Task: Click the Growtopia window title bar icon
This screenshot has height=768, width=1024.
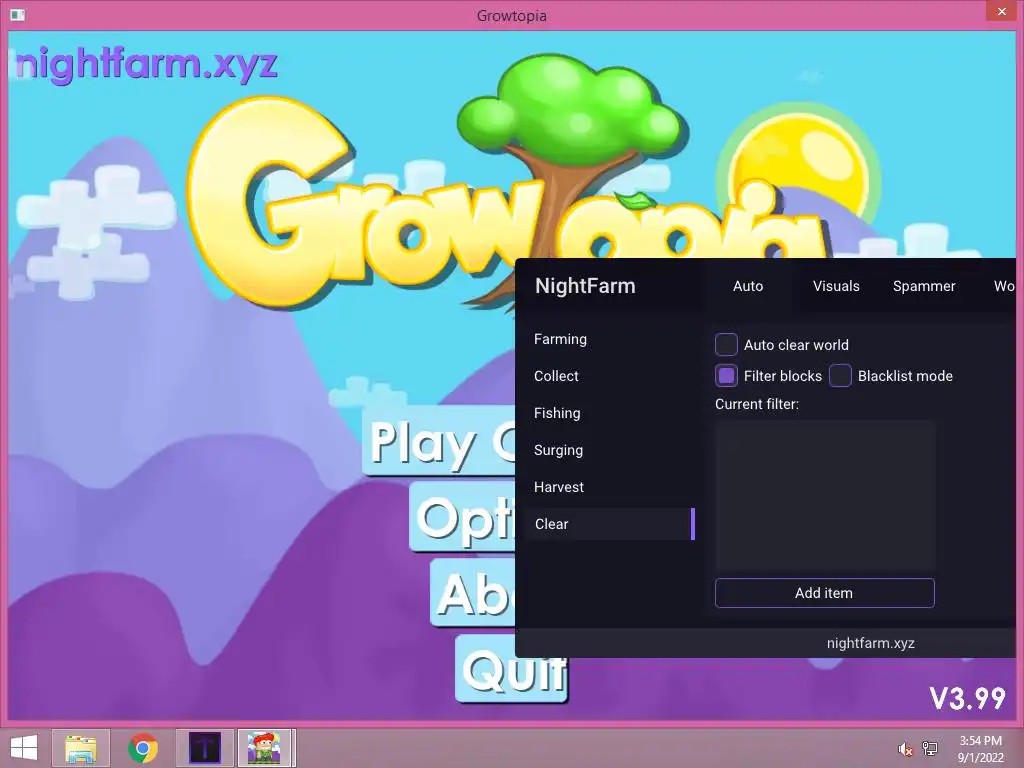Action: (18, 14)
